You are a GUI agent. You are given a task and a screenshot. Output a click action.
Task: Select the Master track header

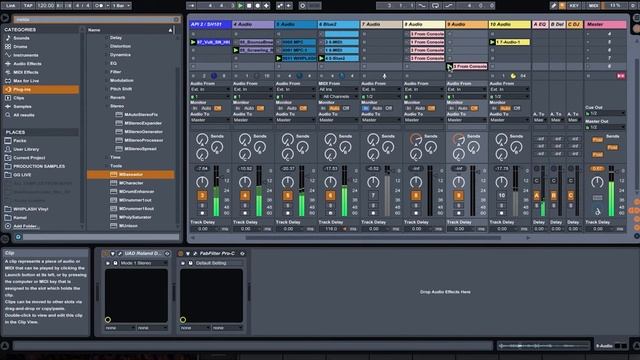(x=605, y=24)
